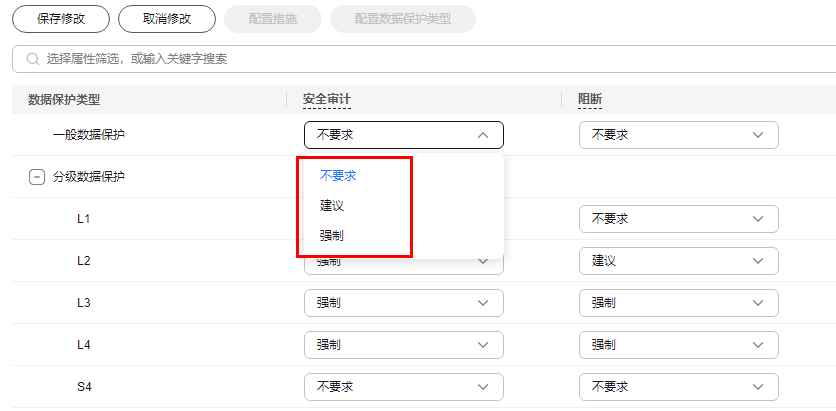Click the 安全审计 column header
836x411 pixels.
[x=326, y=99]
